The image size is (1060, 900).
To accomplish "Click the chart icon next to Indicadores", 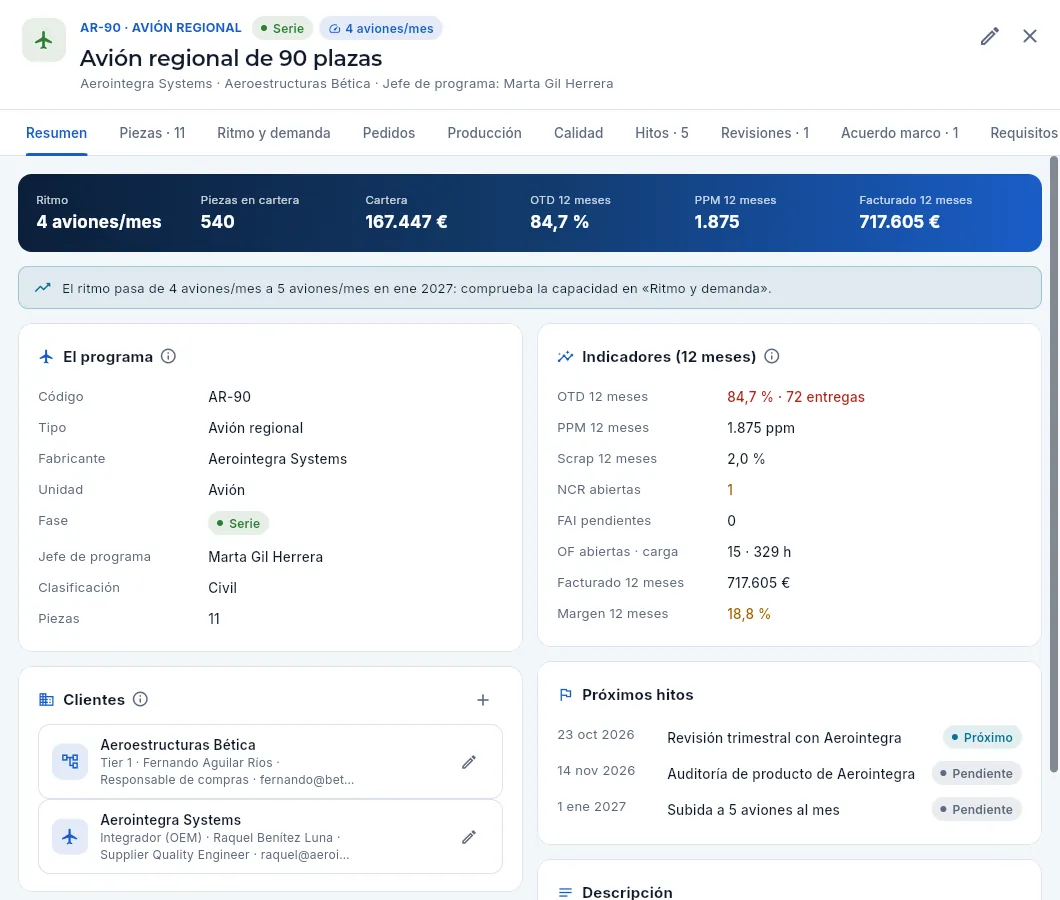I will pos(565,356).
